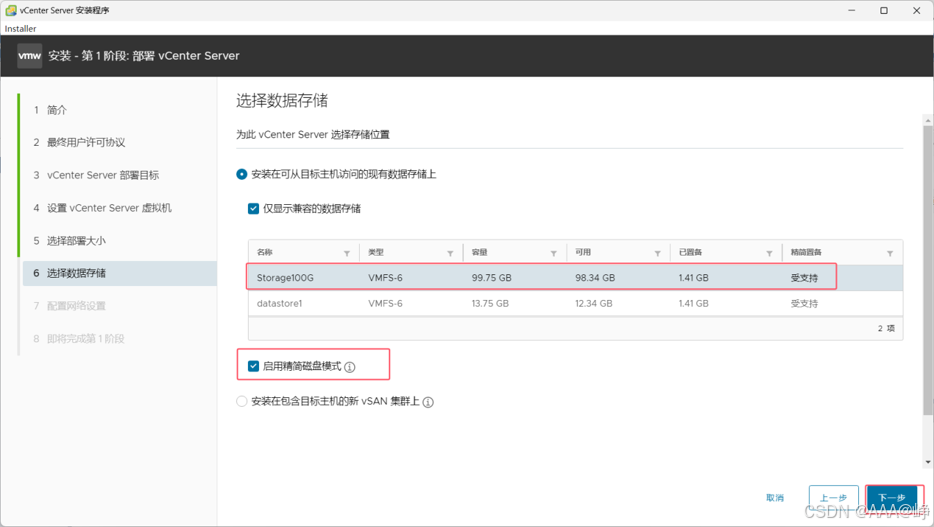Open the filter for 可用 column
Viewport: 934px width, 527px height.
pos(658,254)
